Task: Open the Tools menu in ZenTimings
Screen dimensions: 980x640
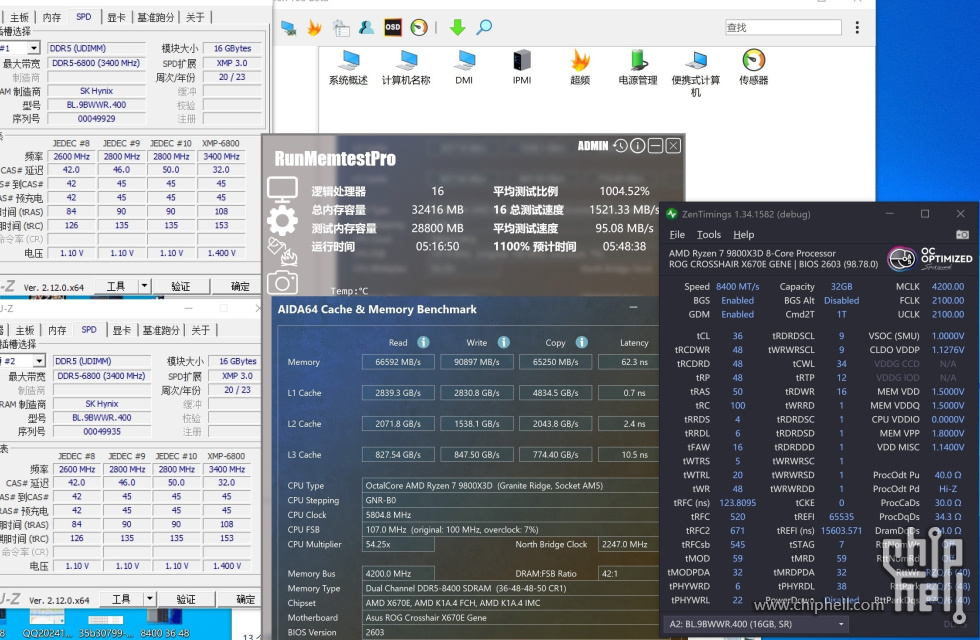Action: pos(709,234)
